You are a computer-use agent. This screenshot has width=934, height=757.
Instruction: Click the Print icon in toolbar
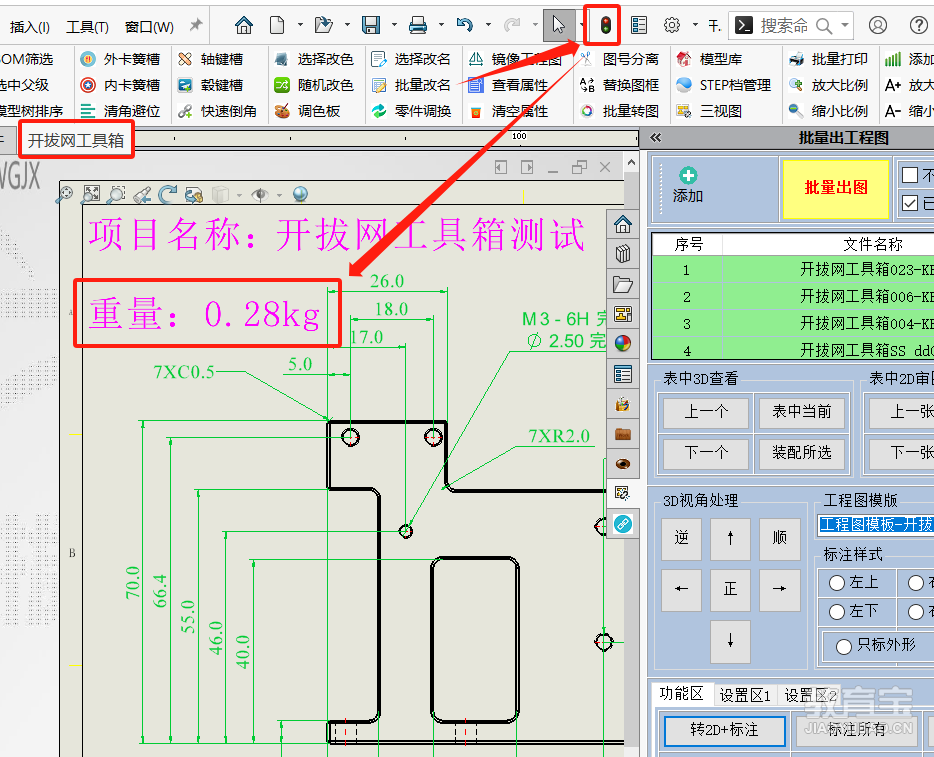point(418,25)
